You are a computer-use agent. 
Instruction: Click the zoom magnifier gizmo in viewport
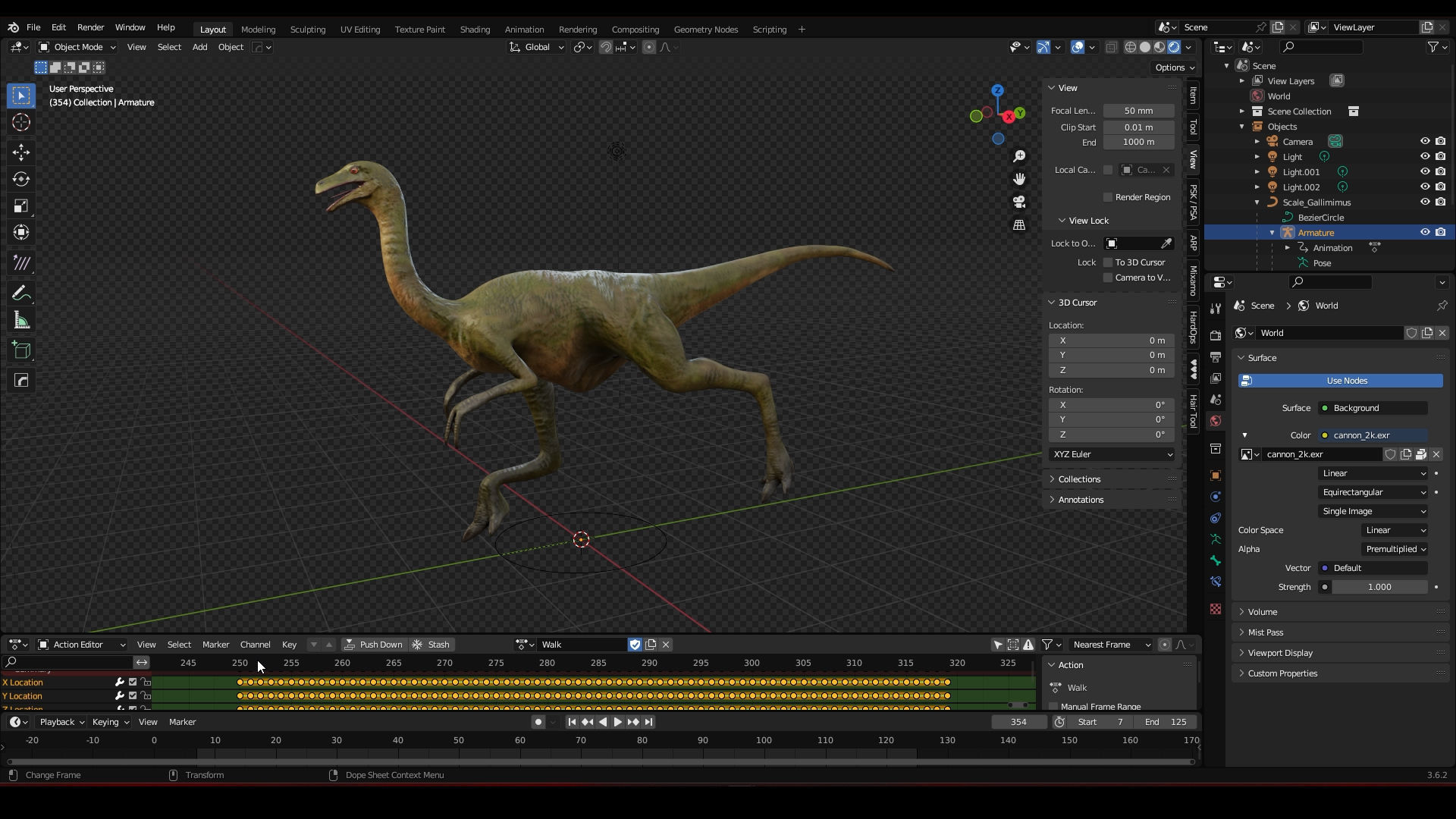[1019, 156]
